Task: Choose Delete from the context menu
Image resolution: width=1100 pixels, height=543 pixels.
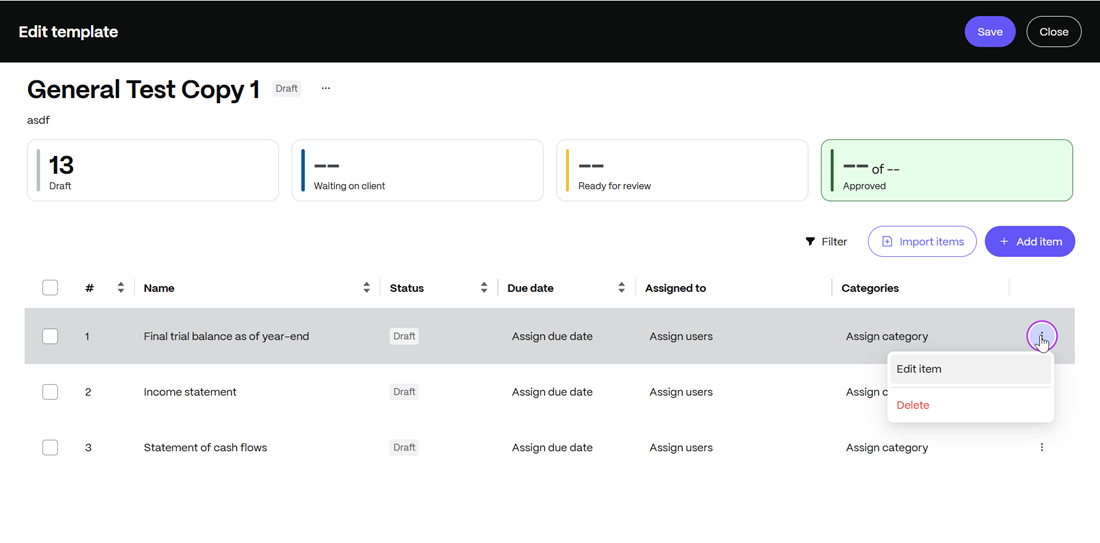Action: click(x=971, y=405)
